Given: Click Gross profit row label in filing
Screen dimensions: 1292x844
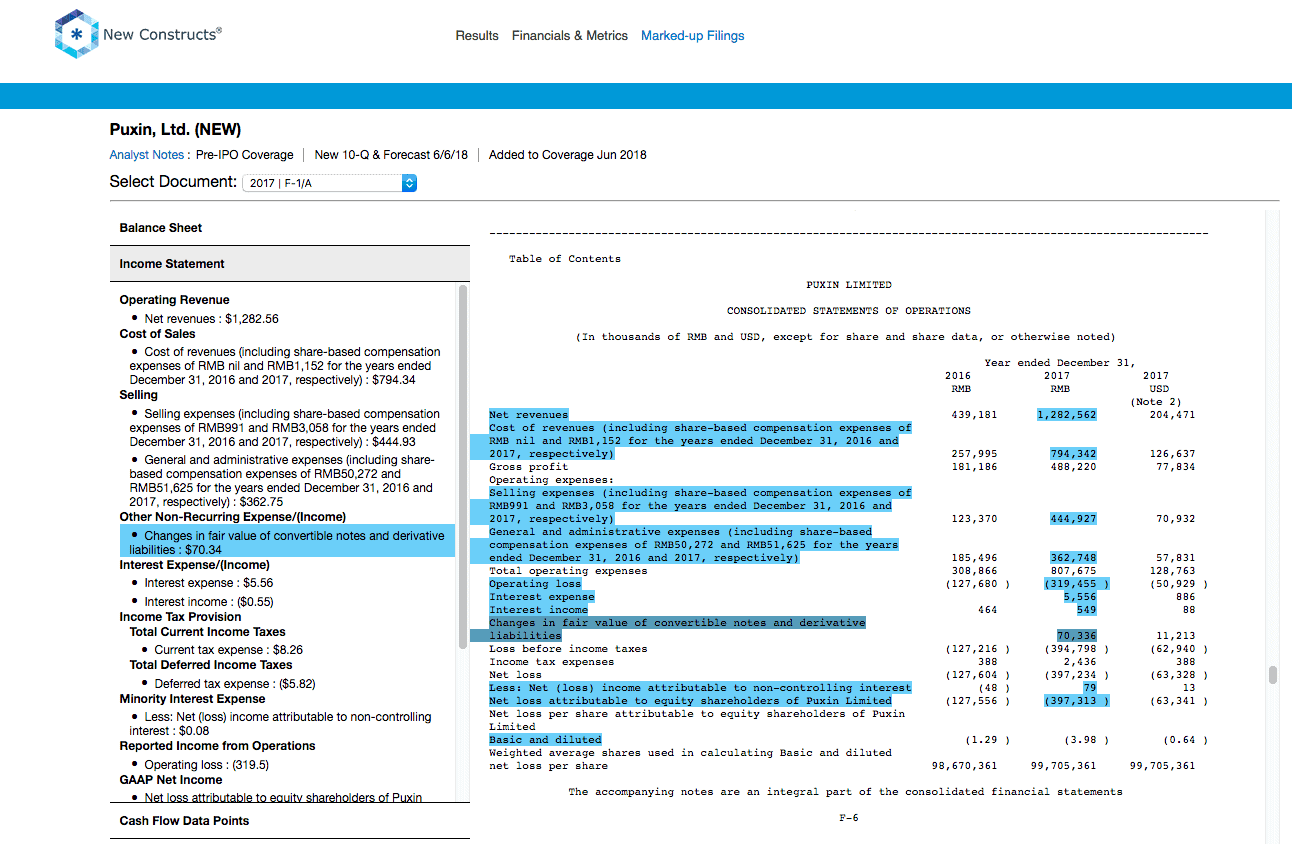Looking at the screenshot, I should [x=528, y=467].
